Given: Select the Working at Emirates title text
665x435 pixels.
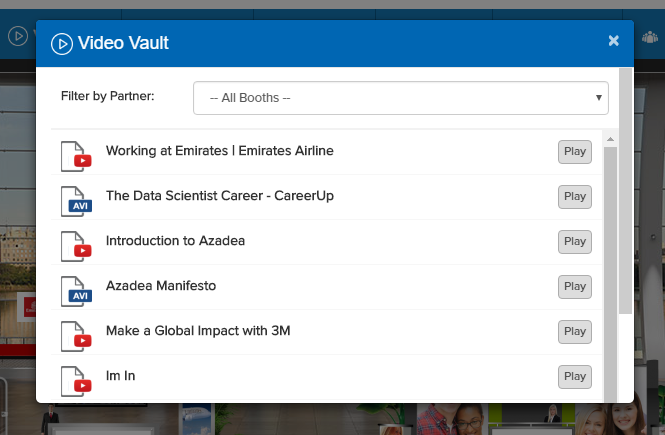Looking at the screenshot, I should 219,151.
